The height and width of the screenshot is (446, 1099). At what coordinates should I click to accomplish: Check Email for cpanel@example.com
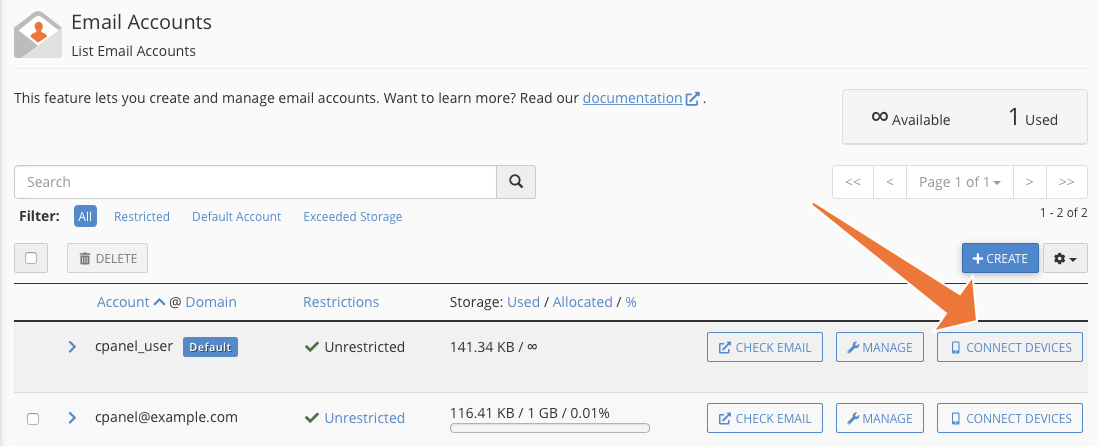coord(765,418)
